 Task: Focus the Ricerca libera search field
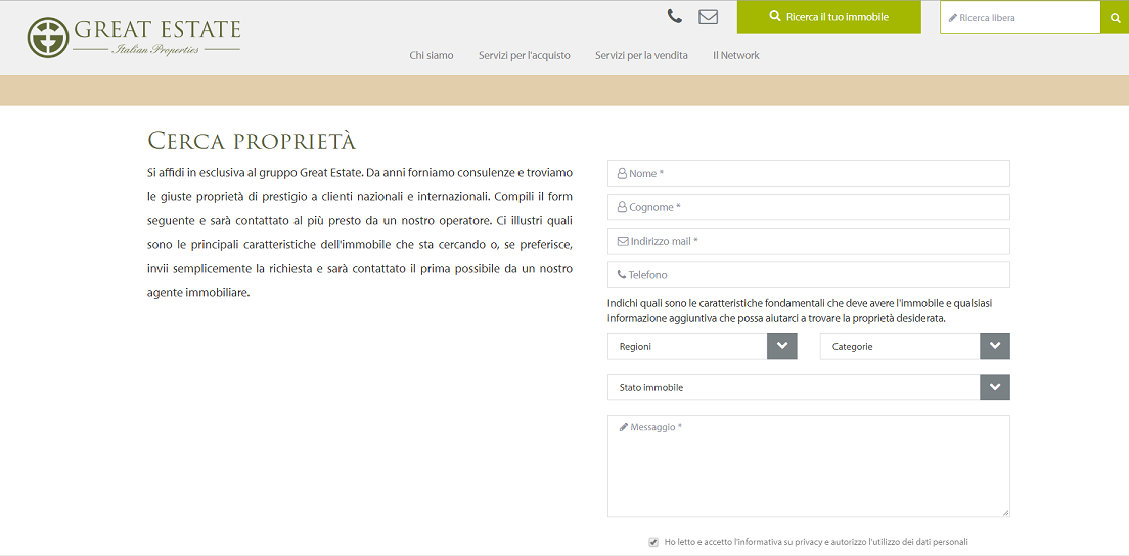[x=1020, y=17]
